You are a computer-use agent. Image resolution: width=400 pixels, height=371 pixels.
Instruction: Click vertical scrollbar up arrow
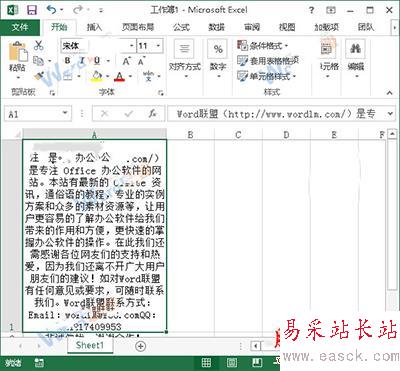392,134
